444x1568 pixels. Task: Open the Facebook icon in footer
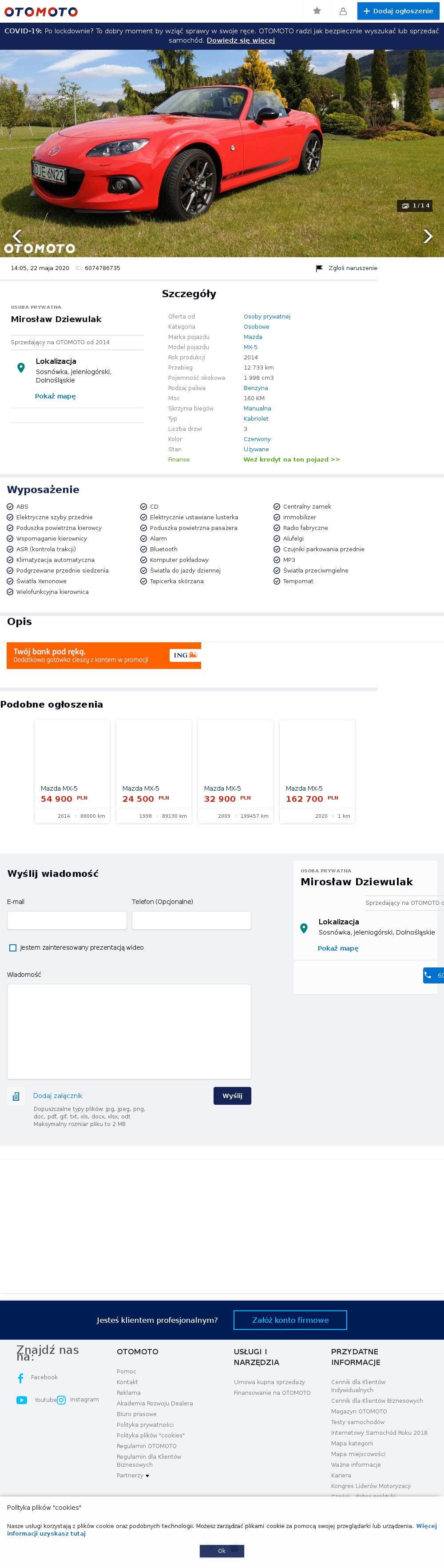pos(21,1377)
